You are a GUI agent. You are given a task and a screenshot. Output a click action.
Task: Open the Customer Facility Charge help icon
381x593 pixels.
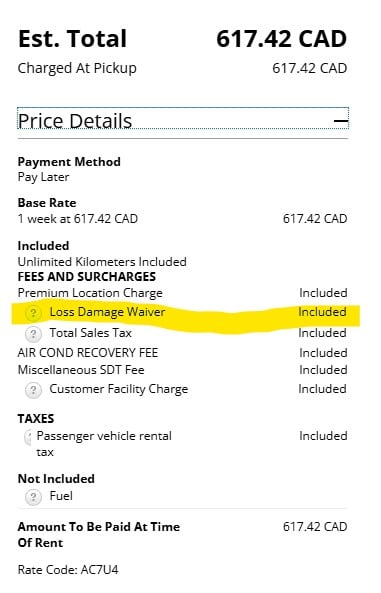click(33, 390)
